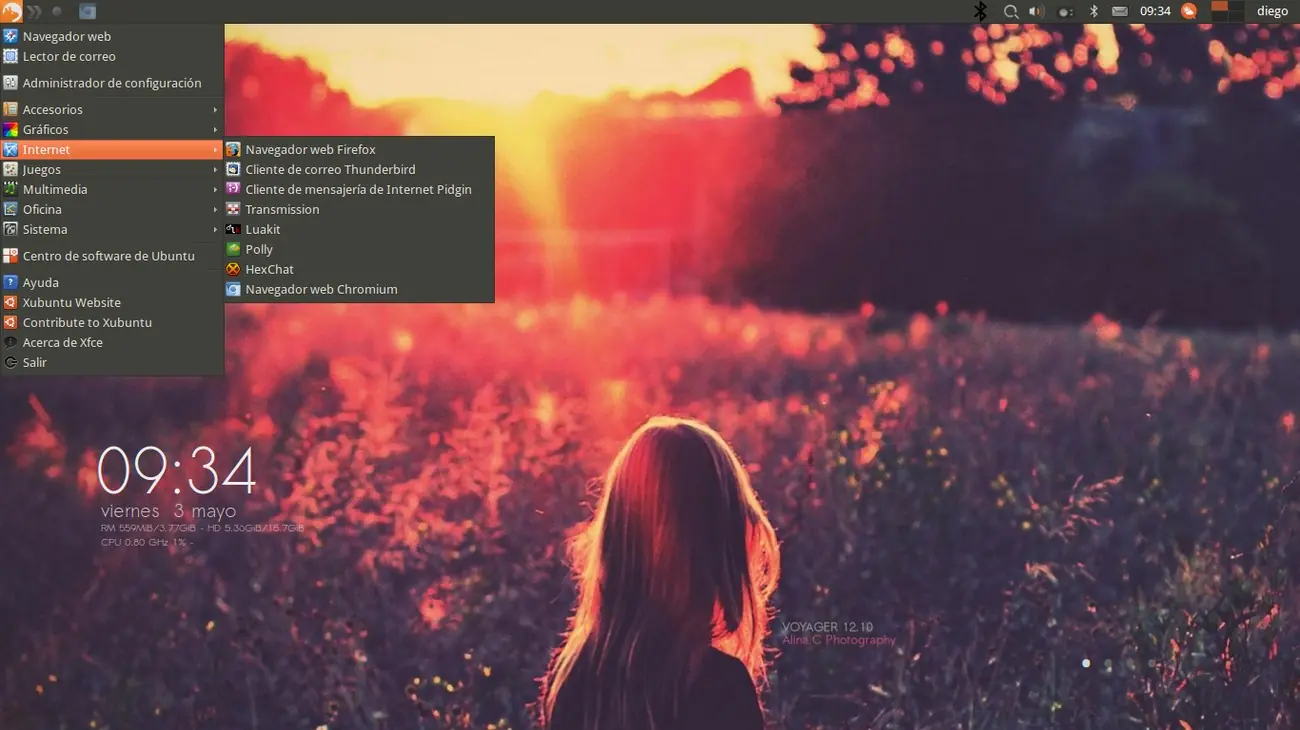Click the orange weather cloud icon
The image size is (1300, 730).
pyautogui.click(x=1189, y=11)
